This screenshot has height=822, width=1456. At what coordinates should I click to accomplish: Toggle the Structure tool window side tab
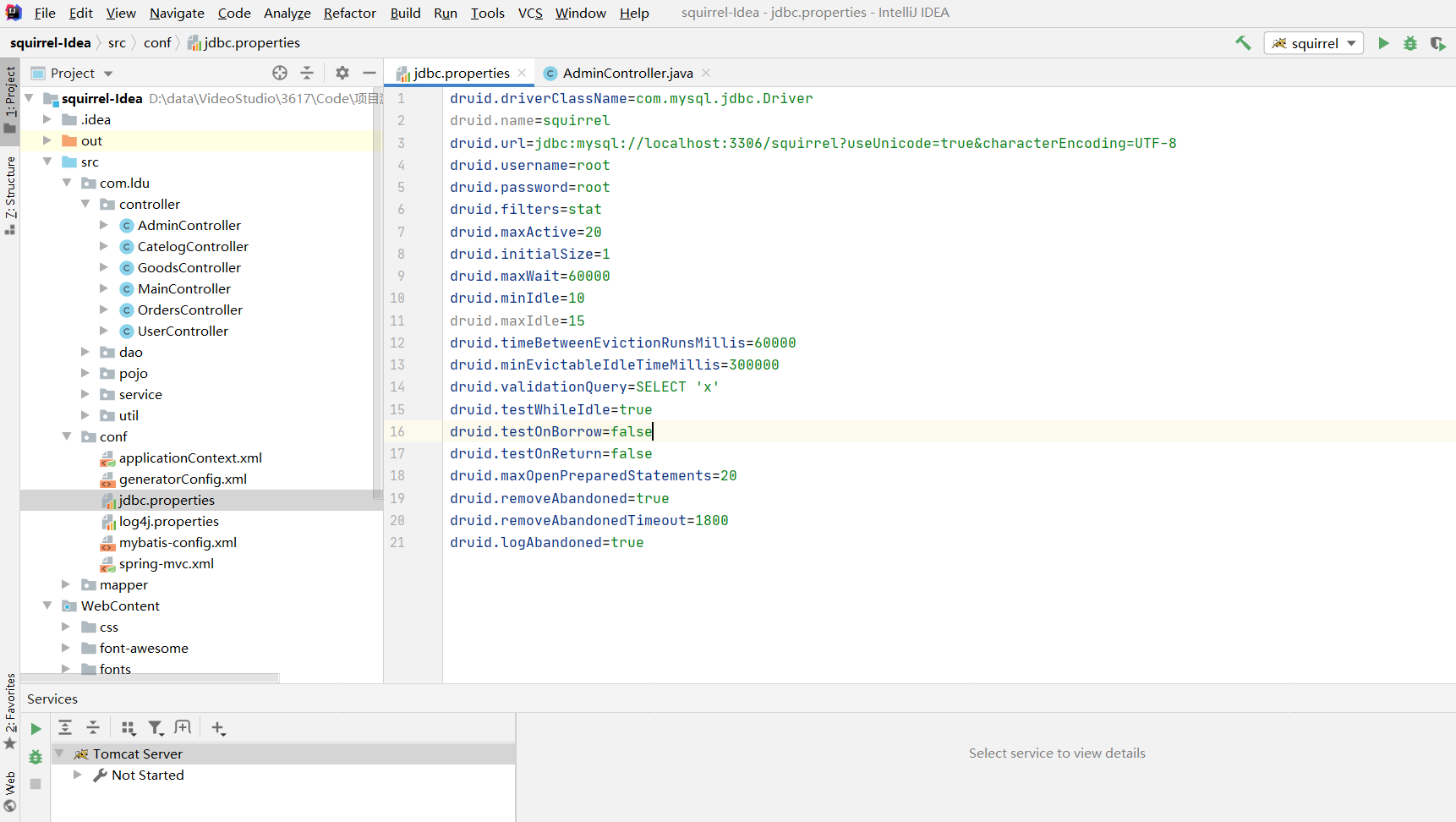10,195
